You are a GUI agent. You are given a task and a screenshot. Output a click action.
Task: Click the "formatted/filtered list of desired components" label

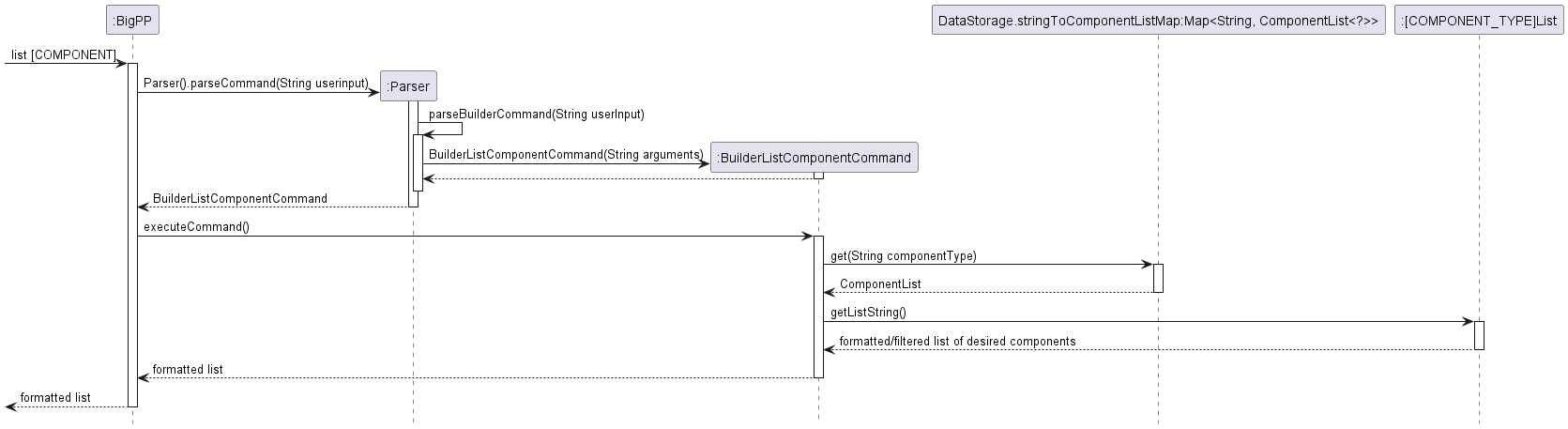pyautogui.click(x=957, y=341)
